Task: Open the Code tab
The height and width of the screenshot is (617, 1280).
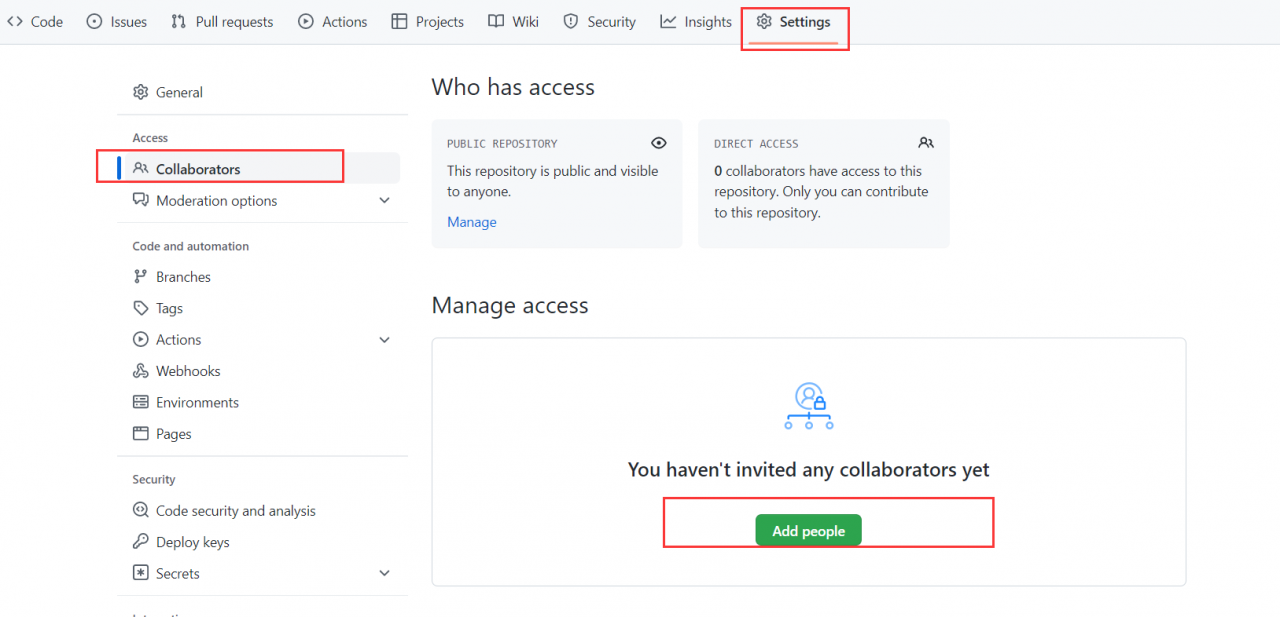Action: click(x=35, y=22)
